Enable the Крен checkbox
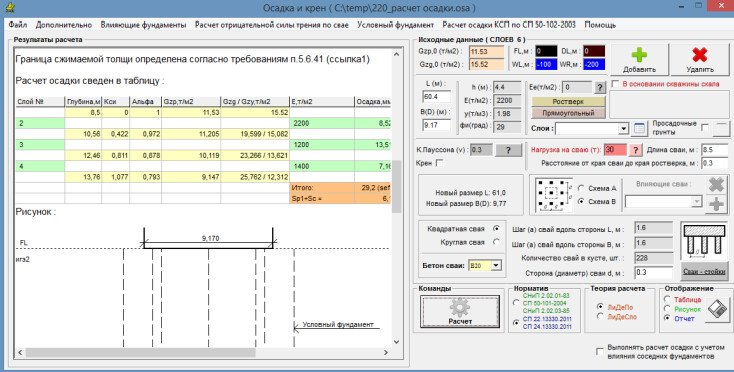Viewport: 734px width, 372px height. [x=439, y=163]
